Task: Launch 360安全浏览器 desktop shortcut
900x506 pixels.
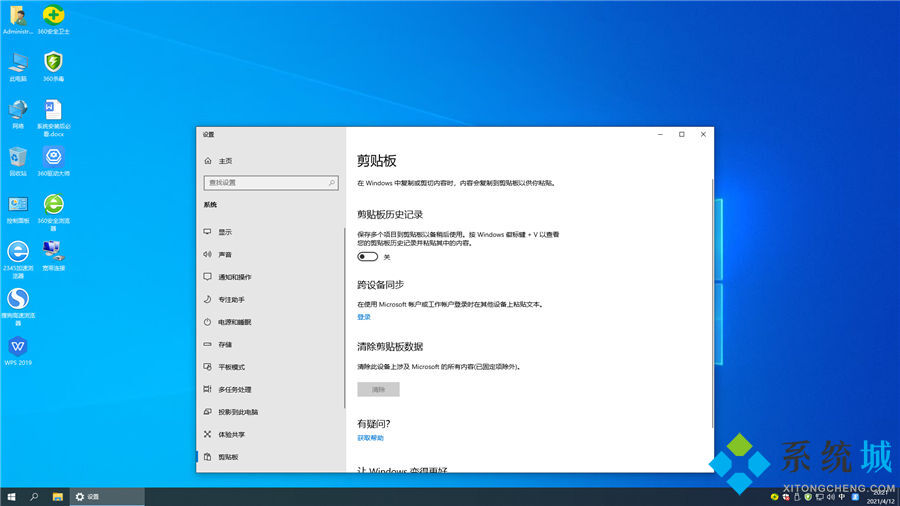Action: [x=53, y=213]
